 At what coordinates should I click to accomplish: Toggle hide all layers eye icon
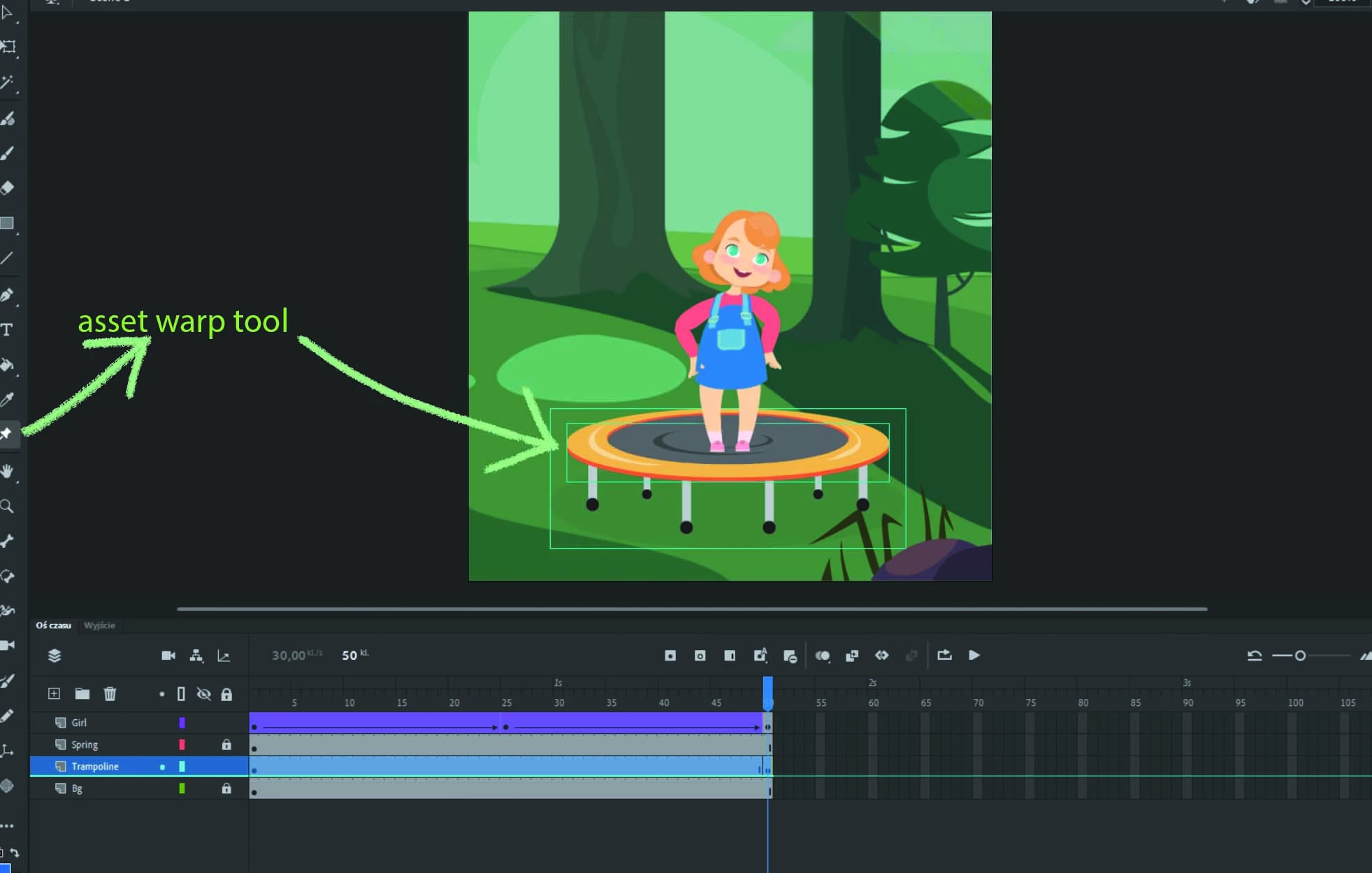pyautogui.click(x=203, y=694)
